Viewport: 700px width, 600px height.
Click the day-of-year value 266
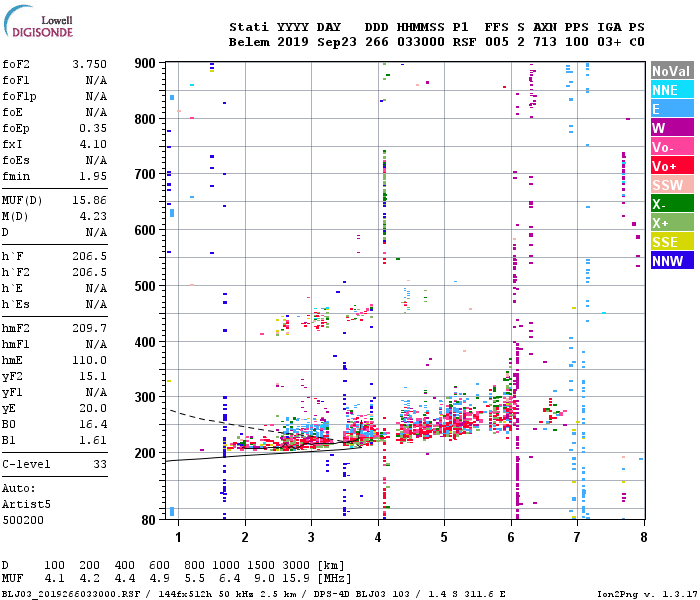[x=377, y=42]
